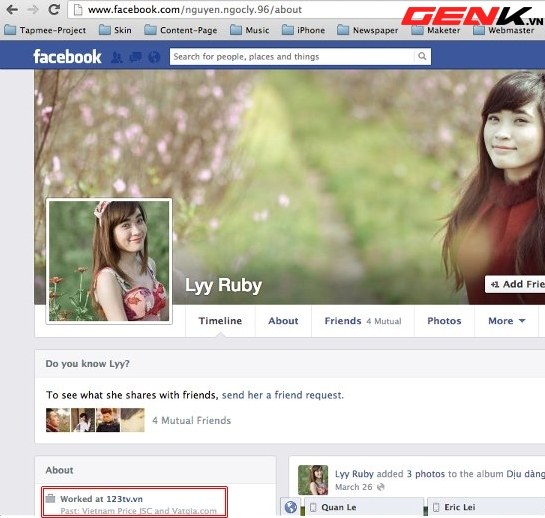The height and width of the screenshot is (518, 545).
Task: Open the iPhone bookmarks folder
Action: (303, 30)
